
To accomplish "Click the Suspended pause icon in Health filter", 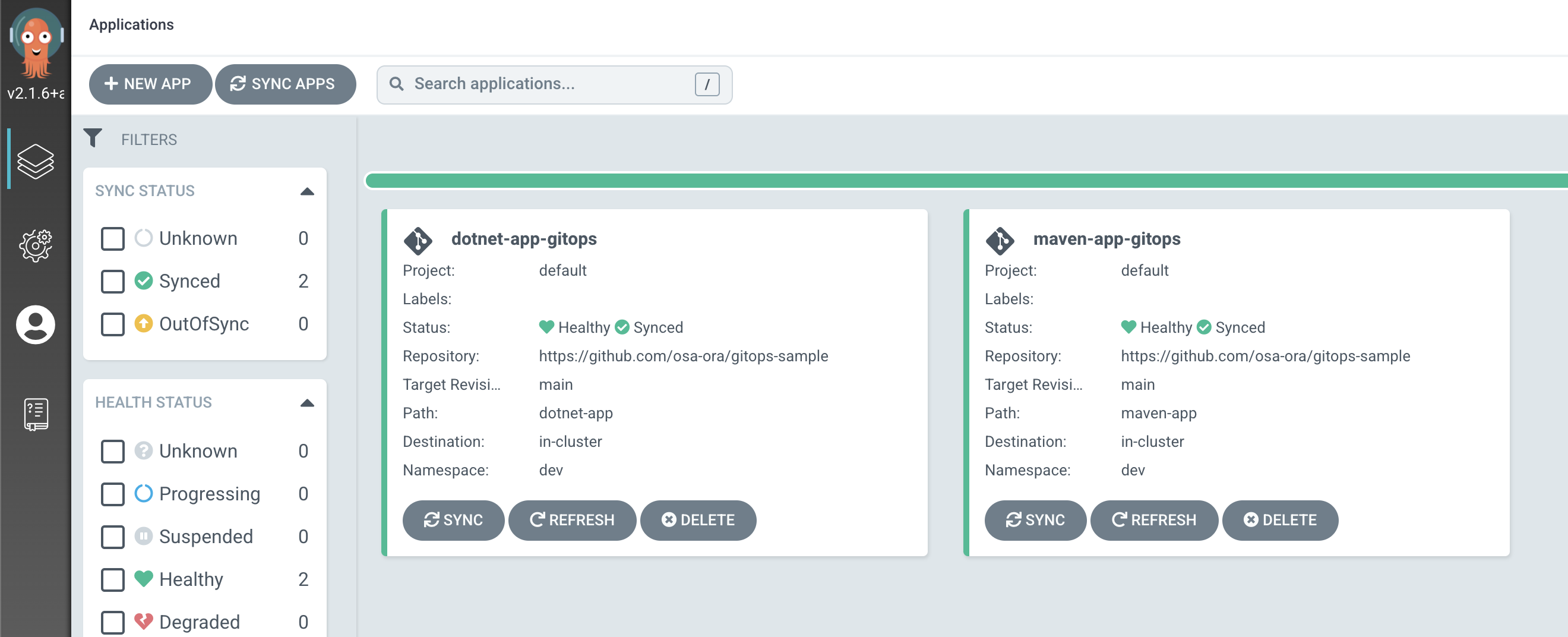I will 144,536.
